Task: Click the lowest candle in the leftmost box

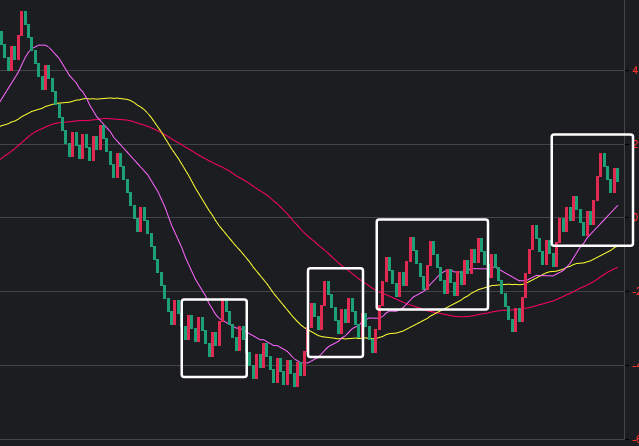Action: point(210,344)
